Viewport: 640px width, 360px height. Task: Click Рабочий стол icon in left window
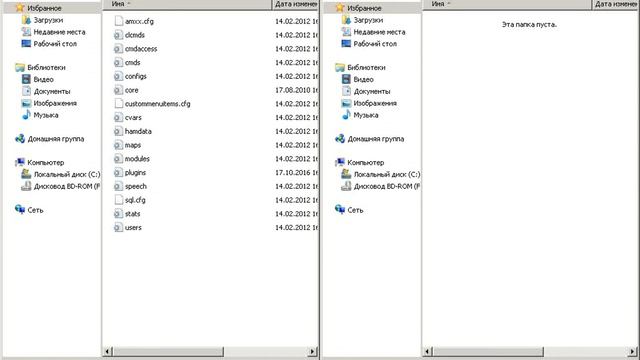[x=26, y=43]
